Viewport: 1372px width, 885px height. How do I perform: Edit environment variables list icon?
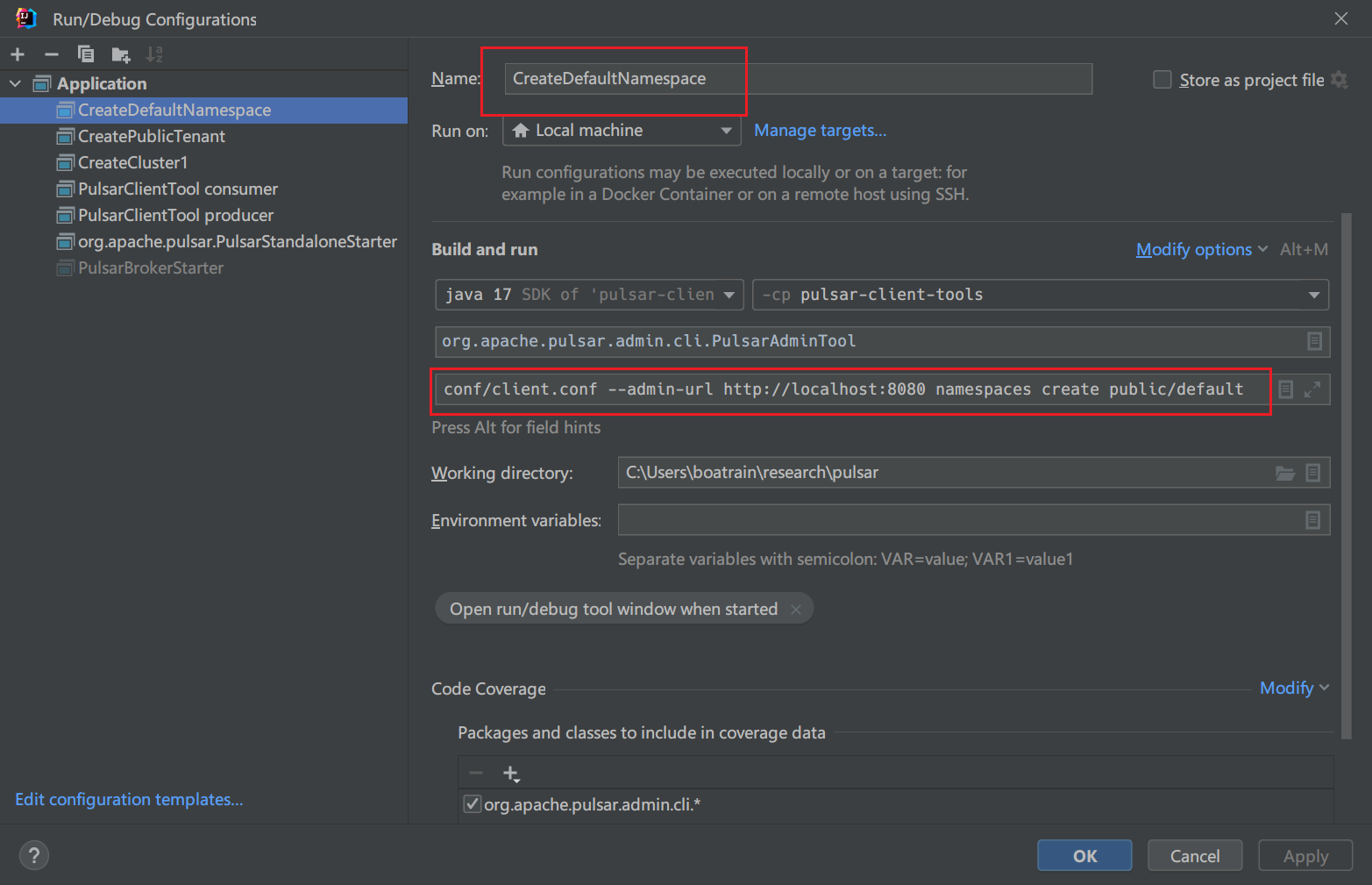(1313, 520)
